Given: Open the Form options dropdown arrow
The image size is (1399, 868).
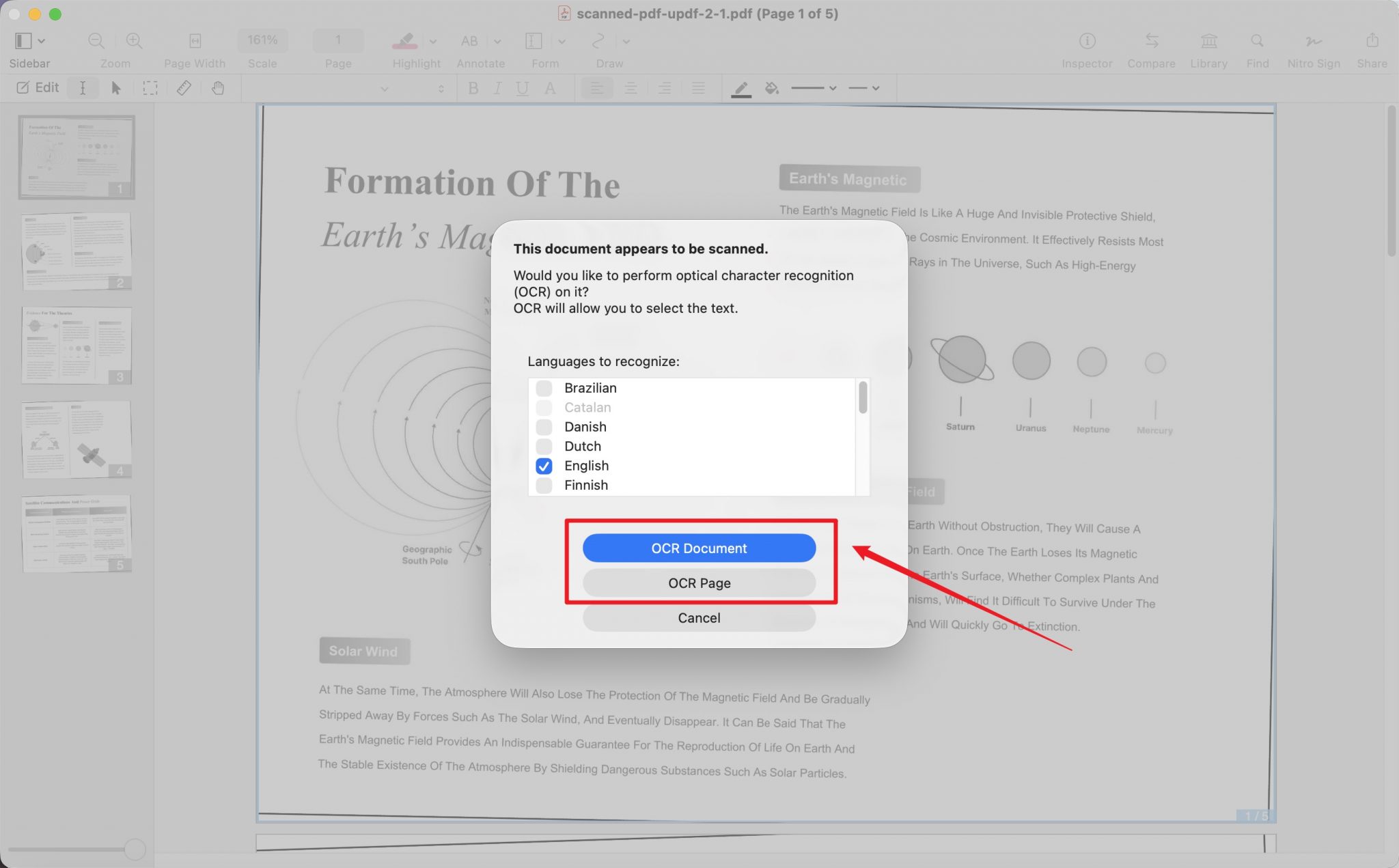Looking at the screenshot, I should 562,41.
